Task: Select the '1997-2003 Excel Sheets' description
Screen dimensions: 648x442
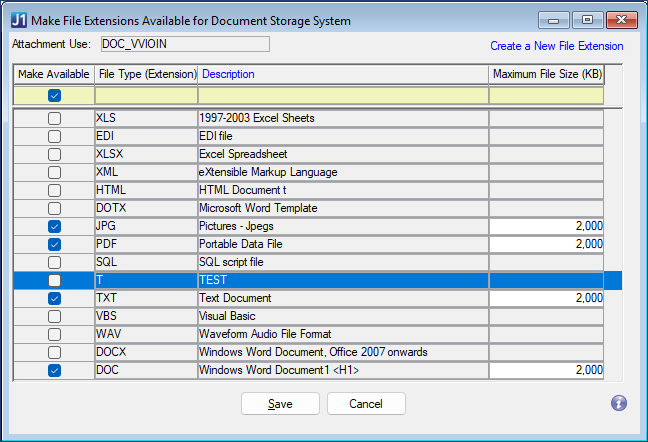Action: tap(343, 118)
